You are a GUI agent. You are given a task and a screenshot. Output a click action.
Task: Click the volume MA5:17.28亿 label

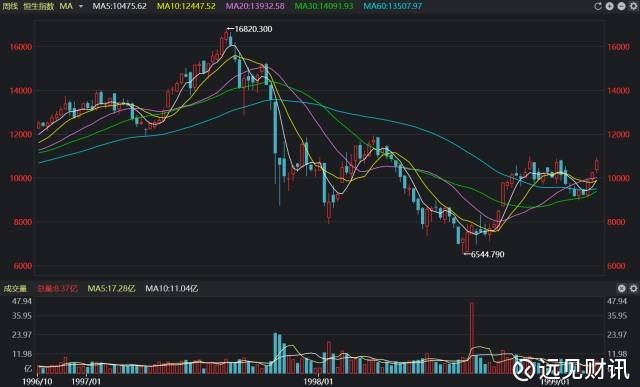coord(111,289)
